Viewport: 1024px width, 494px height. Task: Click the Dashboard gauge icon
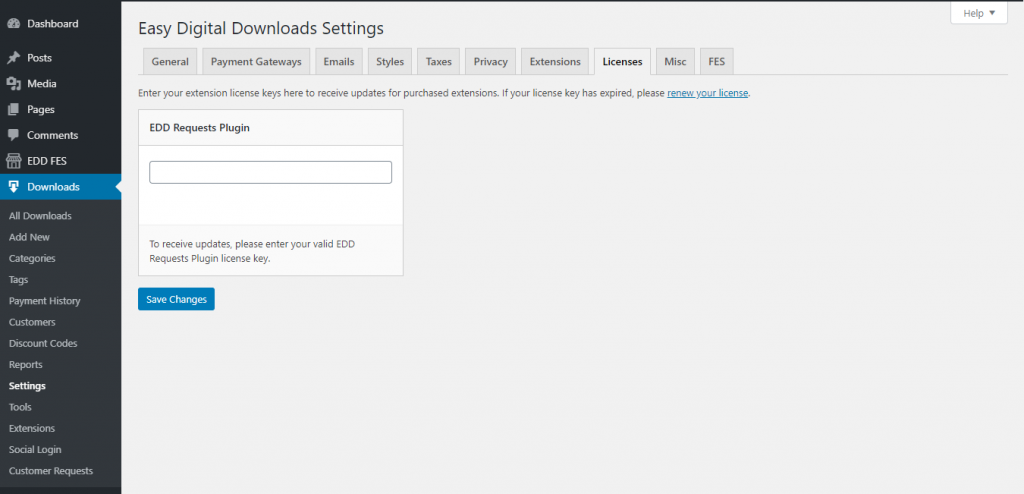click(x=13, y=24)
